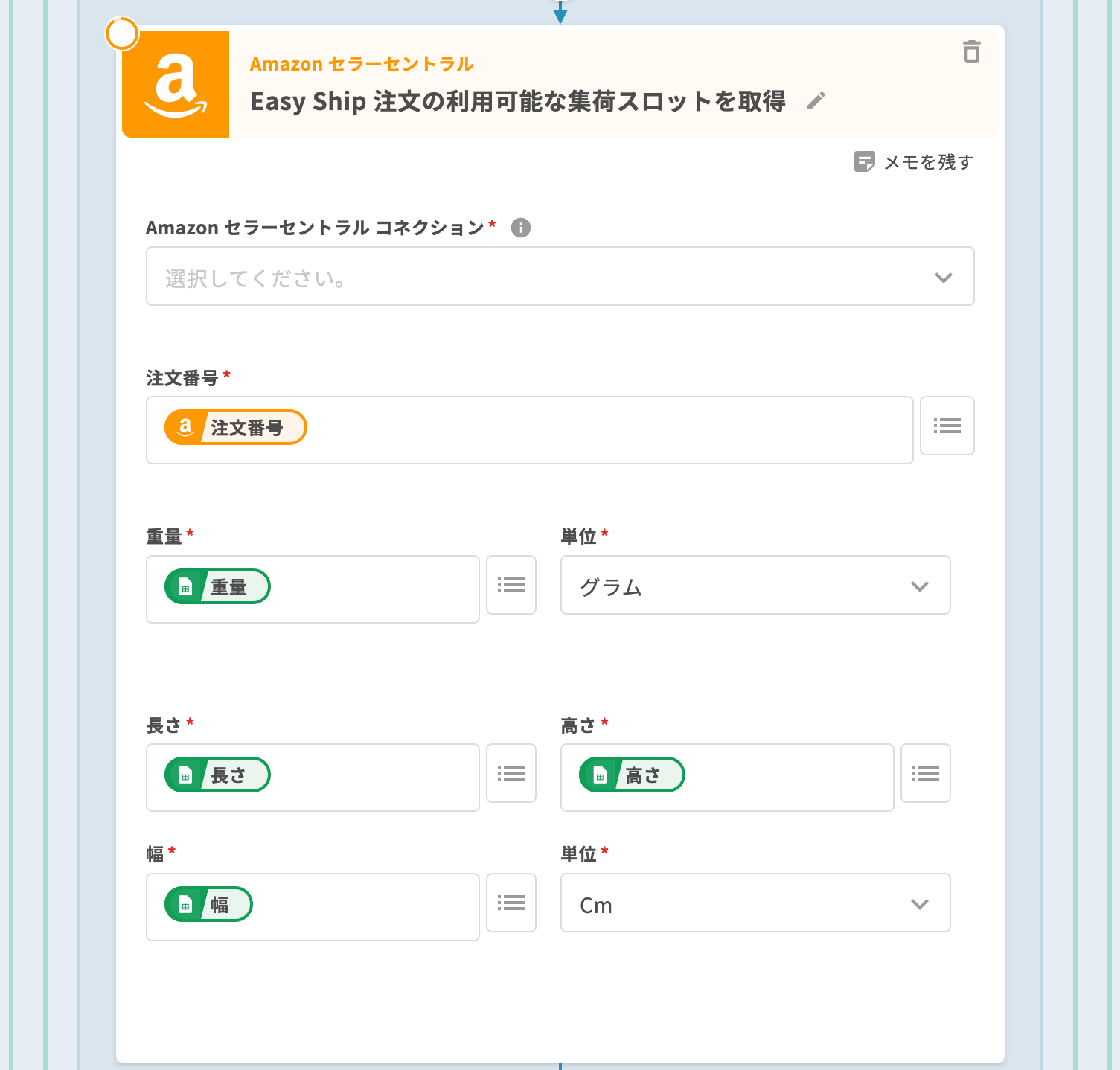Open list picker icon next to 重量 field
The image size is (1120, 1070).
[511, 585]
